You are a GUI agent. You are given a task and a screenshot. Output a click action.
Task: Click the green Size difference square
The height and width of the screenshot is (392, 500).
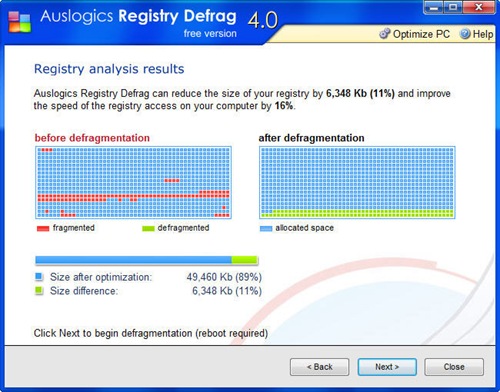(39, 290)
